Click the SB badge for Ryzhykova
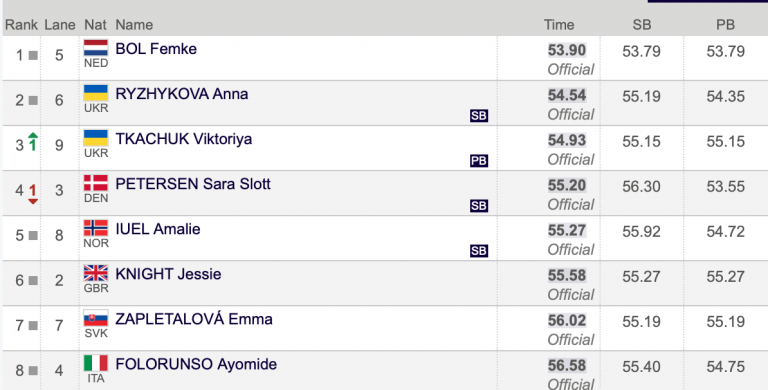The image size is (768, 390). (x=479, y=116)
